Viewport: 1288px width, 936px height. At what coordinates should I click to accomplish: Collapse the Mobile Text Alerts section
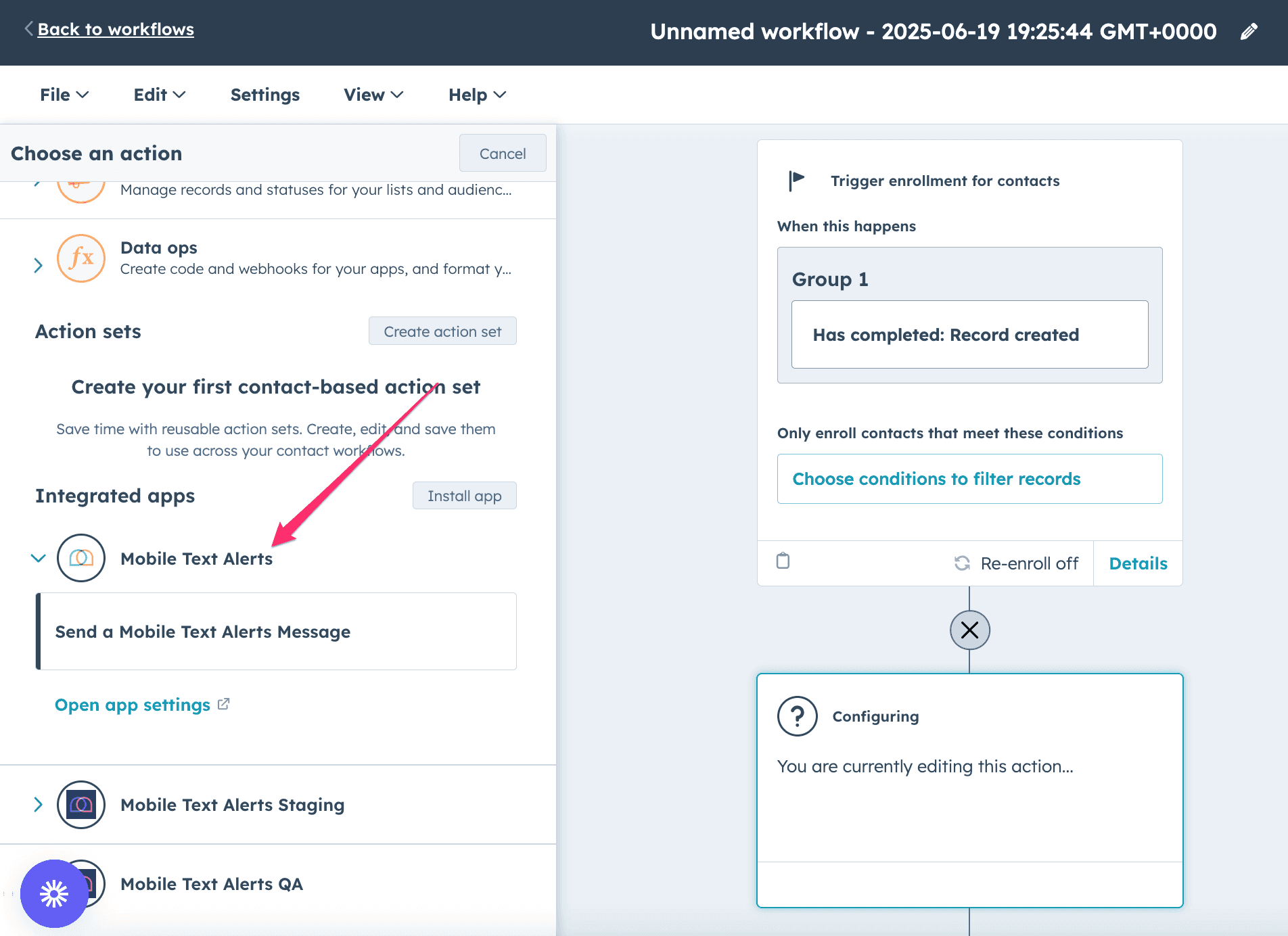click(x=39, y=558)
